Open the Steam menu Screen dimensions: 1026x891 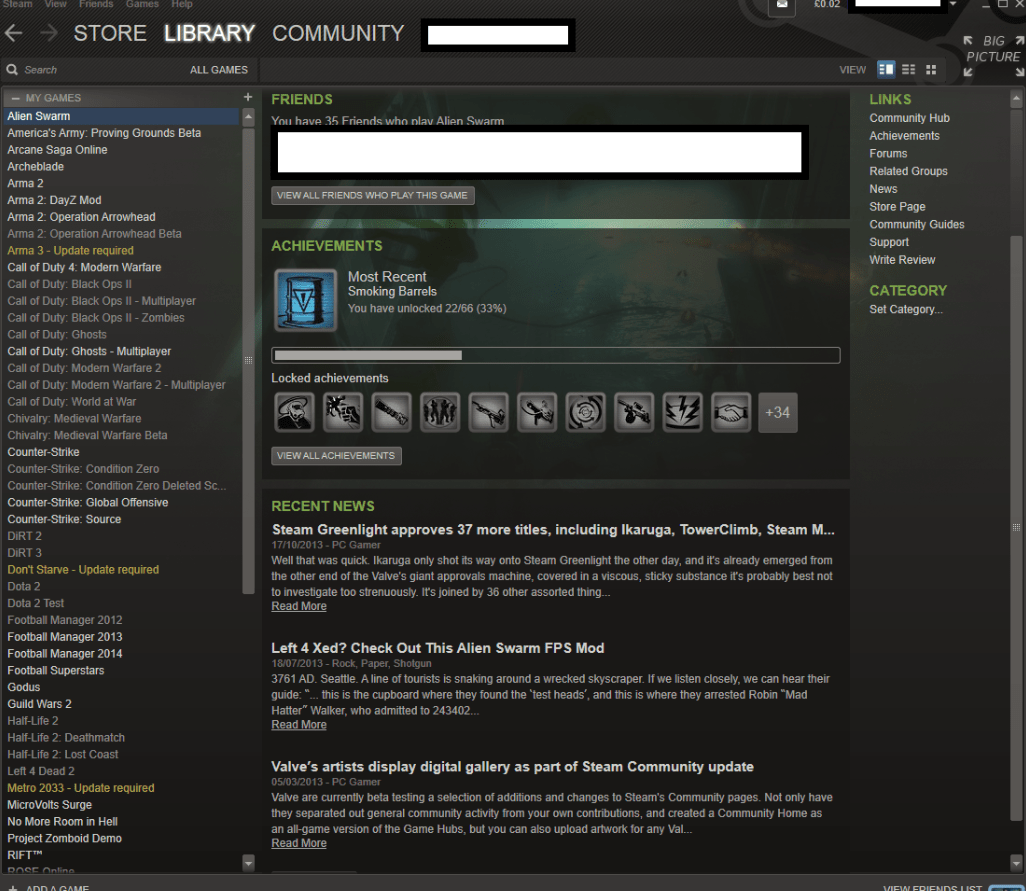coord(17,4)
